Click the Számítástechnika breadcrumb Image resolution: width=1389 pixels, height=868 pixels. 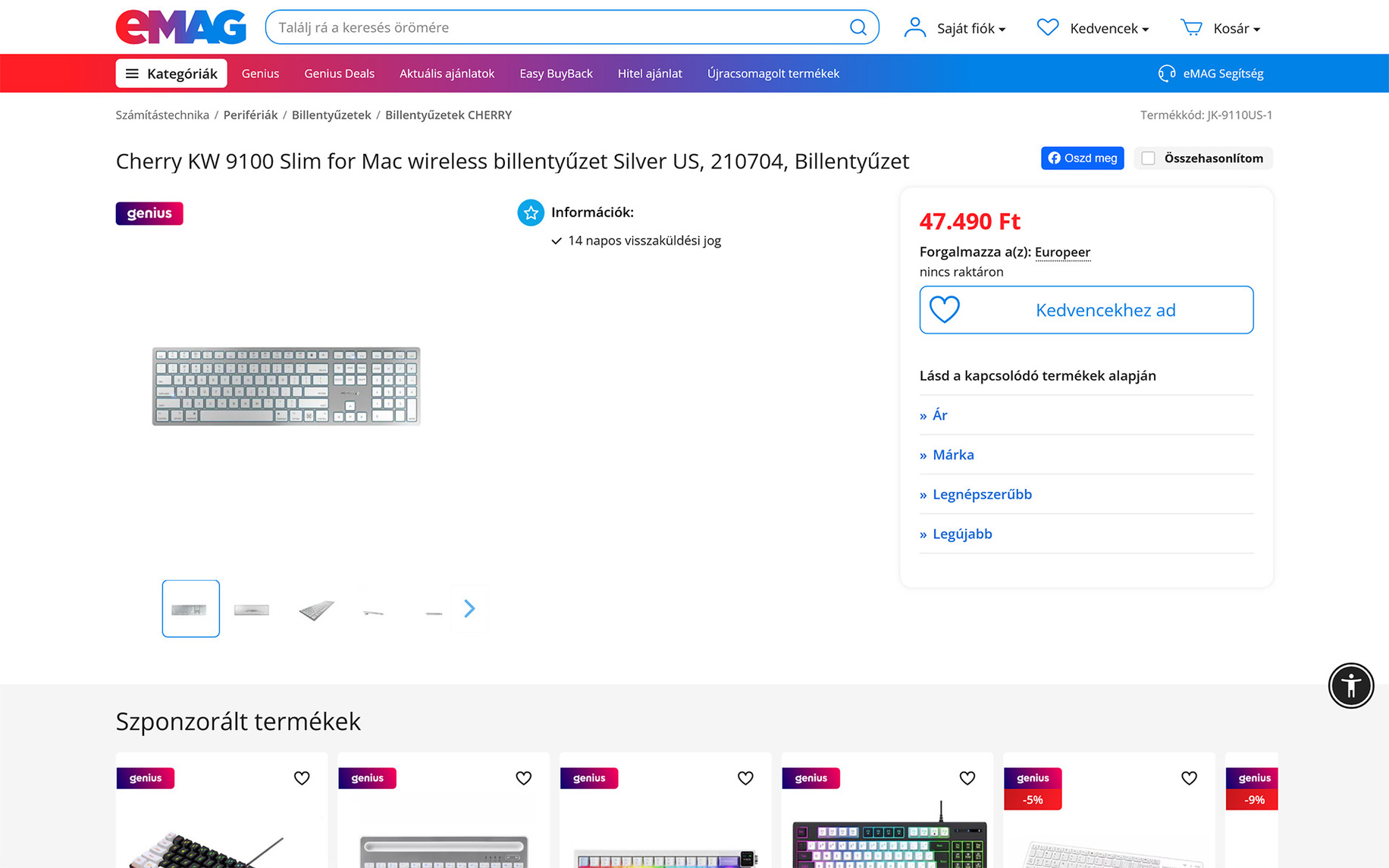[x=162, y=115]
